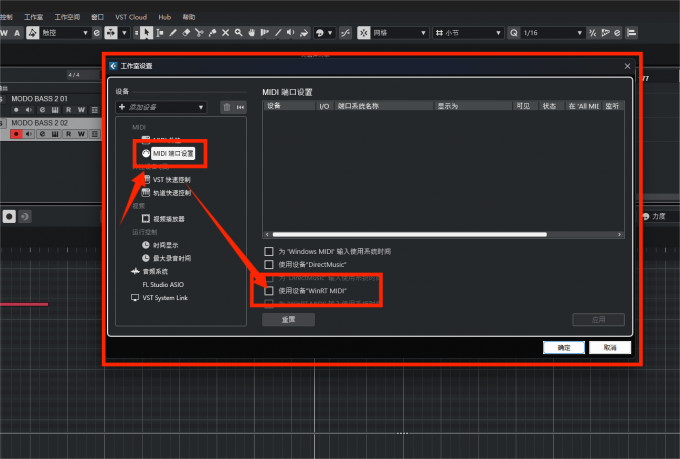Viewport: 680px width, 459px height.
Task: Select the arrow Object Selection tool
Action: [x=147, y=33]
